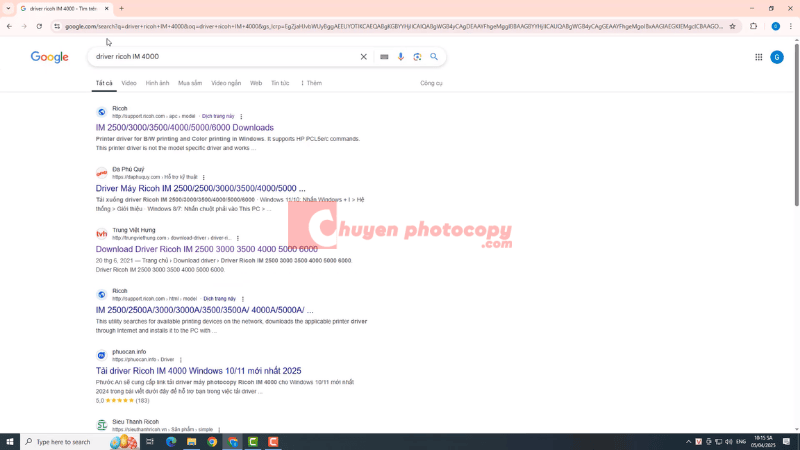Image resolution: width=800 pixels, height=450 pixels.
Task: Click the Google search input field
Action: coord(224,57)
